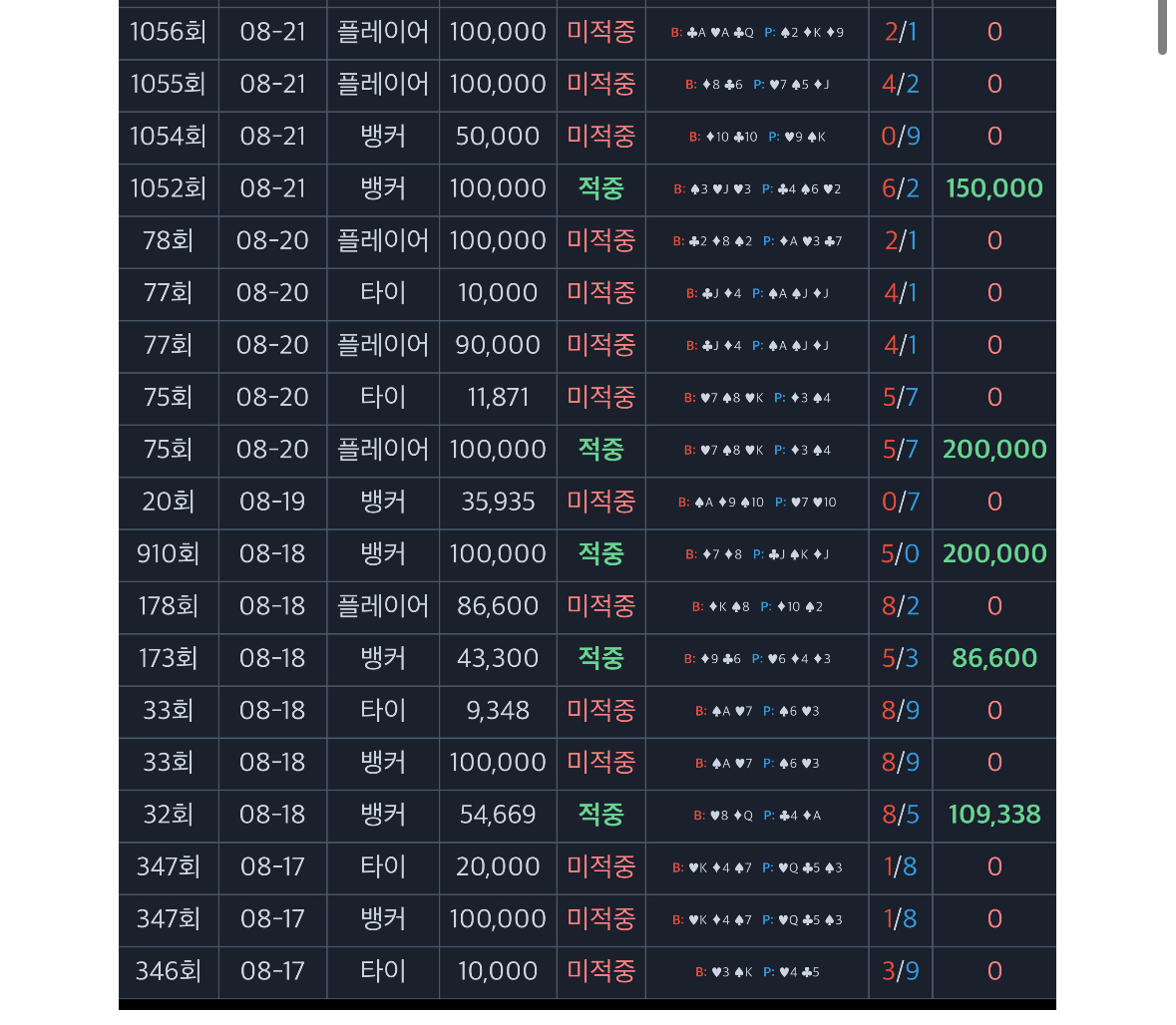Click the 200,000 payout in row 910회
The height and width of the screenshot is (1025, 1176).
point(994,554)
